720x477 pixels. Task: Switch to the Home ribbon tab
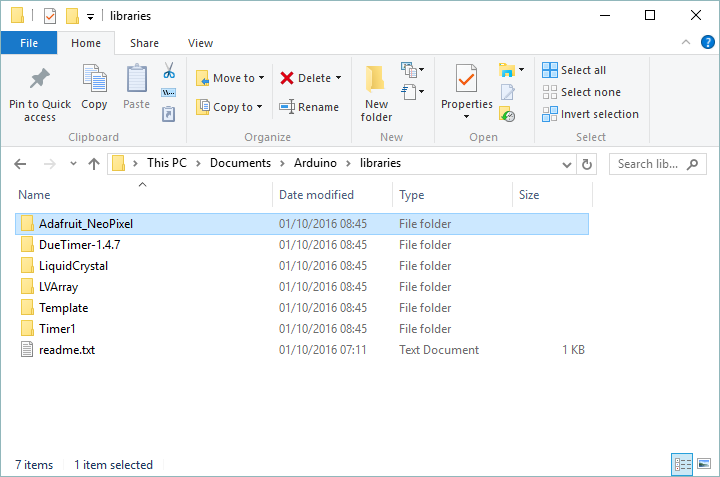coord(86,43)
